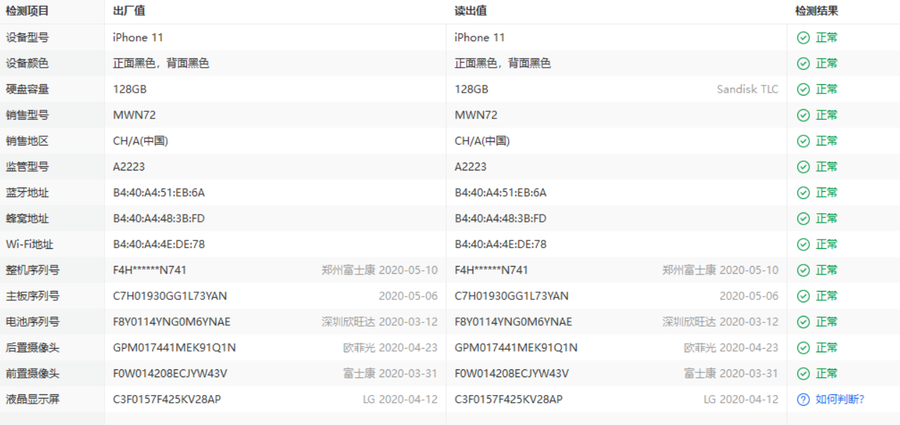
Task: Select the 蜂窝地址 row label
Action: click(x=27, y=219)
